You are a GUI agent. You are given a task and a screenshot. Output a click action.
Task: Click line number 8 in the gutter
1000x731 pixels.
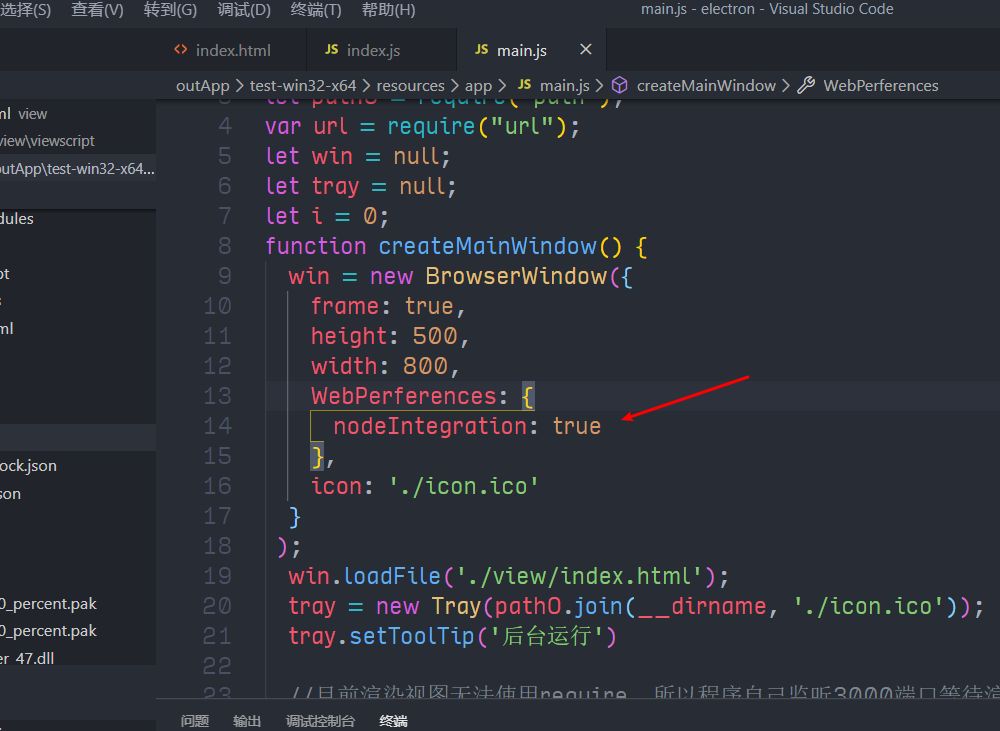click(224, 246)
